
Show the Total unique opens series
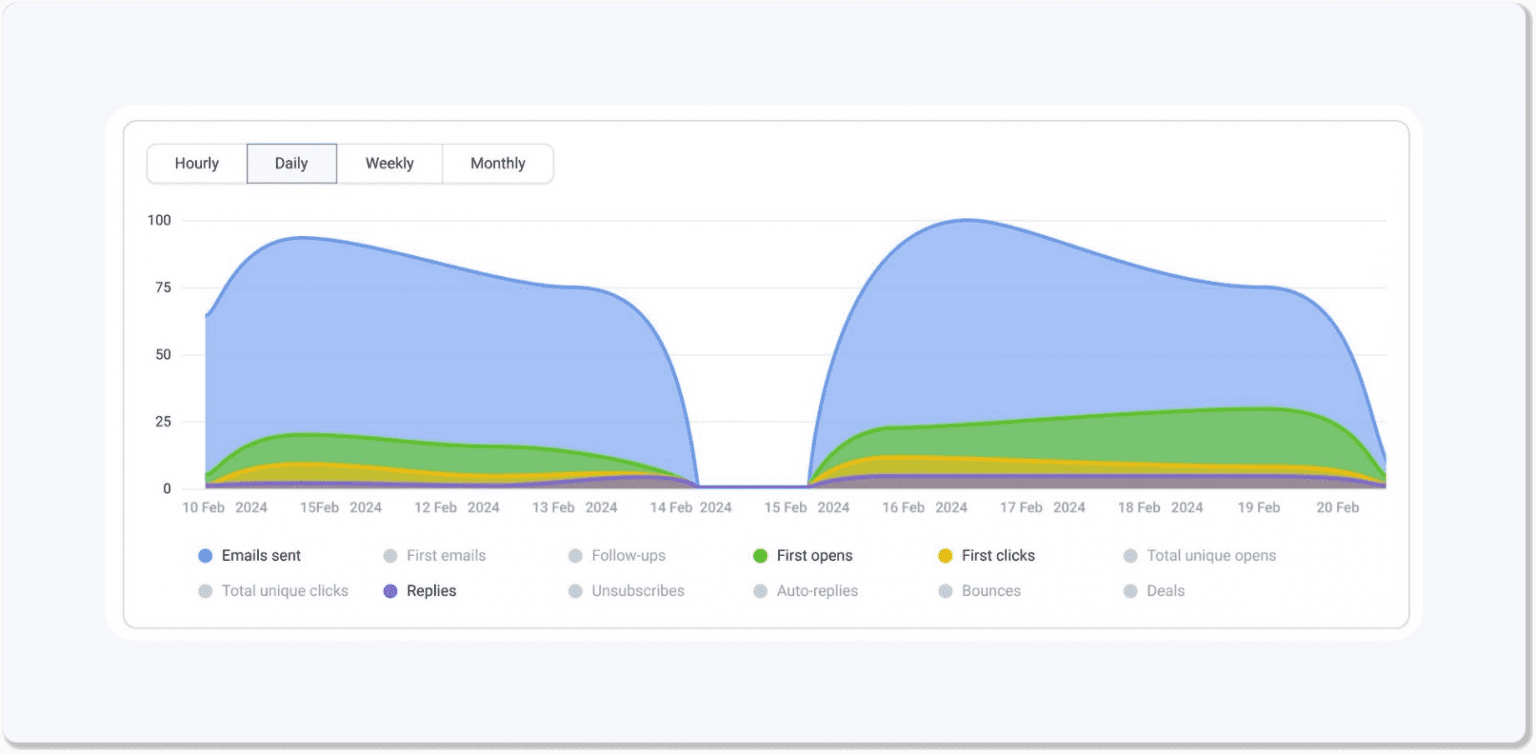pos(1200,556)
